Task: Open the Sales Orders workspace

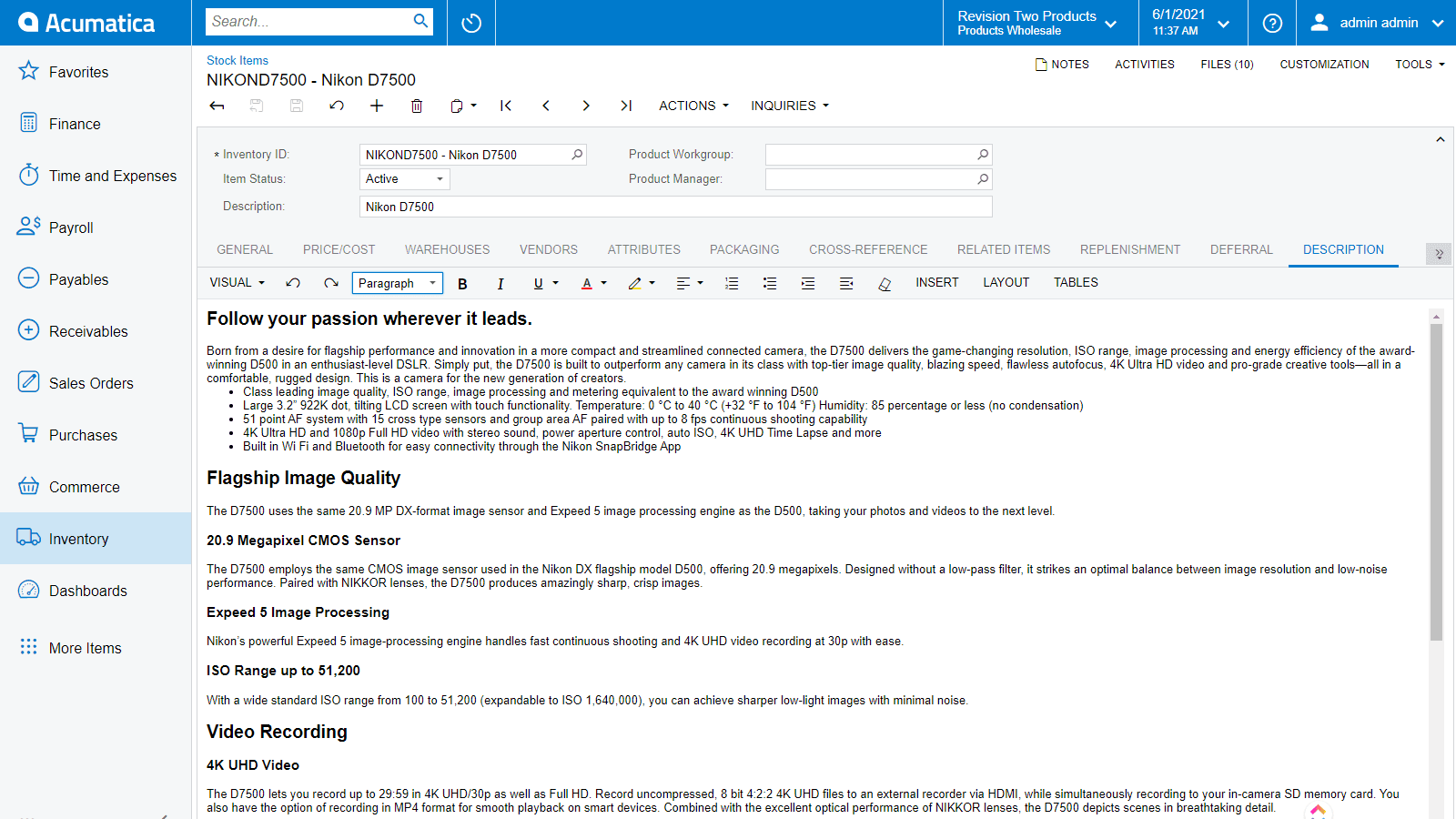Action: [90, 382]
